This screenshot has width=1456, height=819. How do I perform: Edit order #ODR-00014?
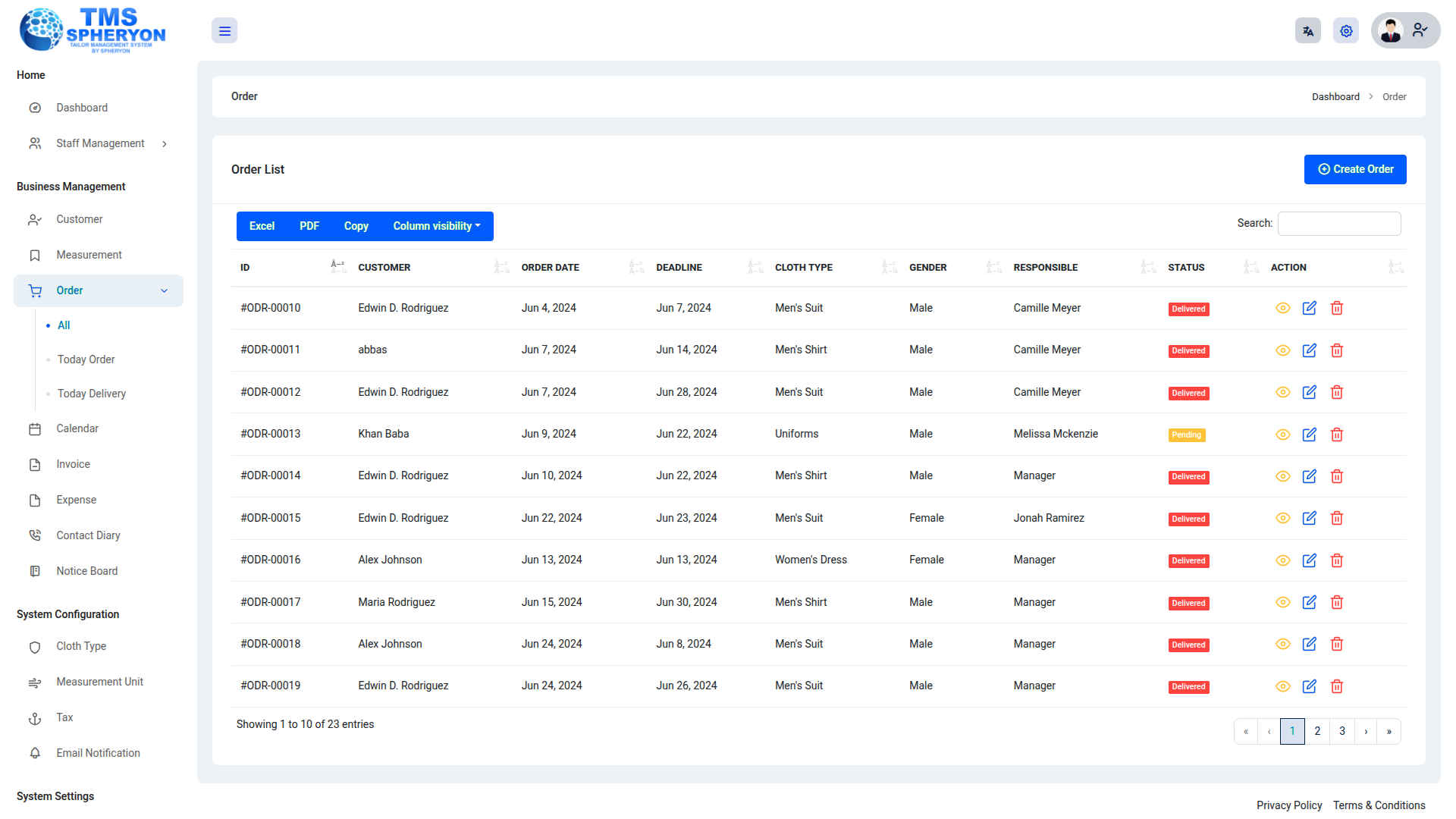pyautogui.click(x=1310, y=476)
